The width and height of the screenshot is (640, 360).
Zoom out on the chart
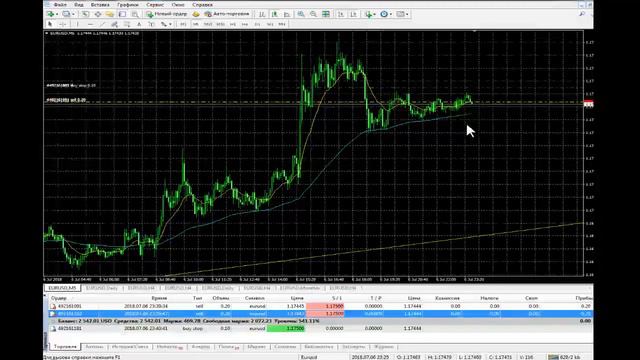313,14
